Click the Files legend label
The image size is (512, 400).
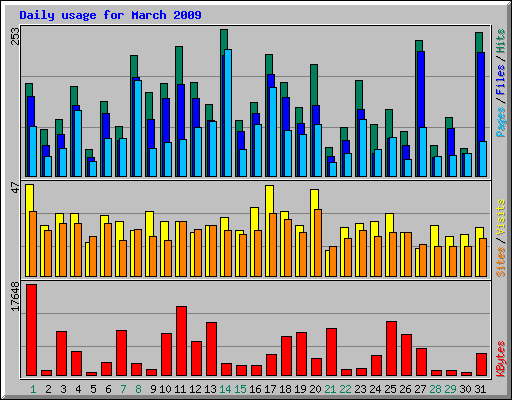pyautogui.click(x=500, y=79)
